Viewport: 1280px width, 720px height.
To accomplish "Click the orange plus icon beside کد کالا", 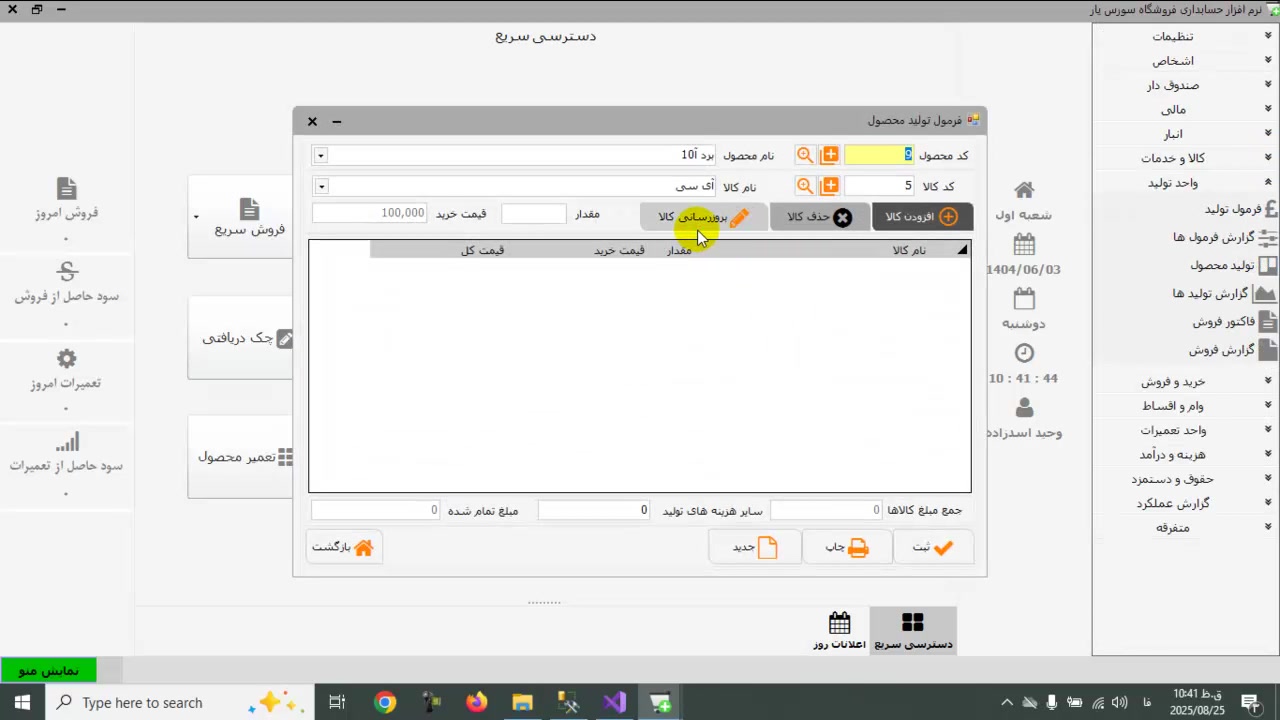I will click(x=830, y=186).
